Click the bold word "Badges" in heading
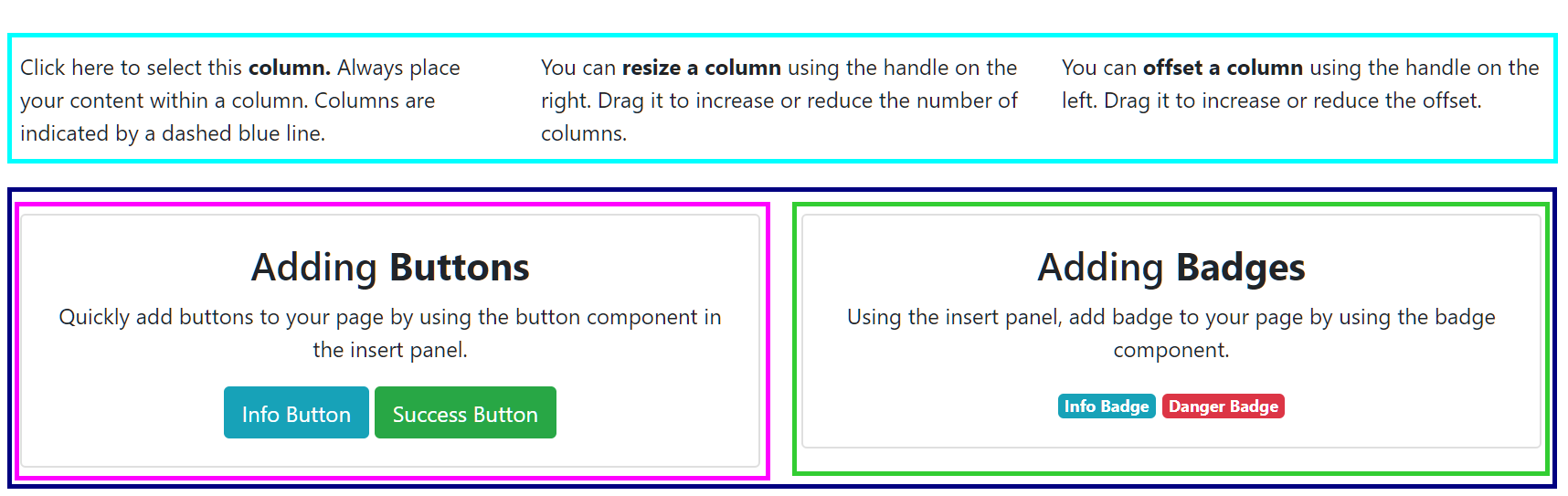 click(1240, 268)
